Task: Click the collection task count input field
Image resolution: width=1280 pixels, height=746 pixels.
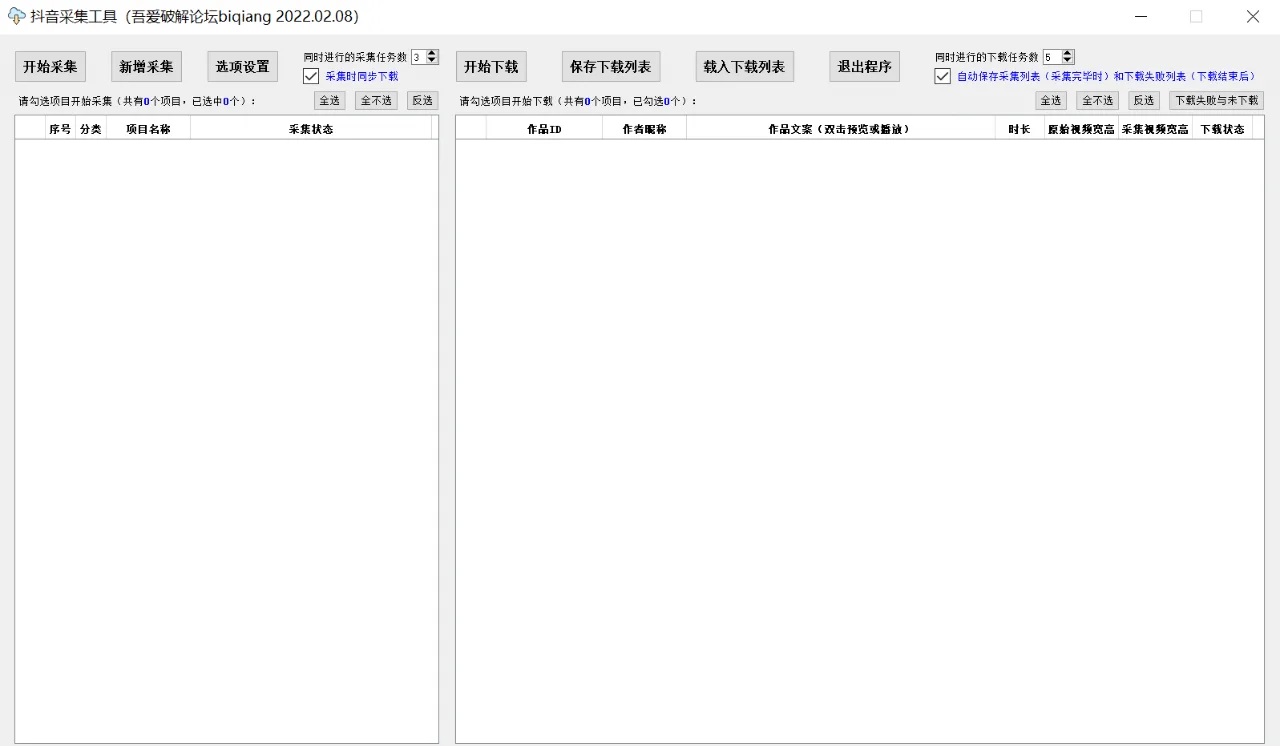Action: 418,57
